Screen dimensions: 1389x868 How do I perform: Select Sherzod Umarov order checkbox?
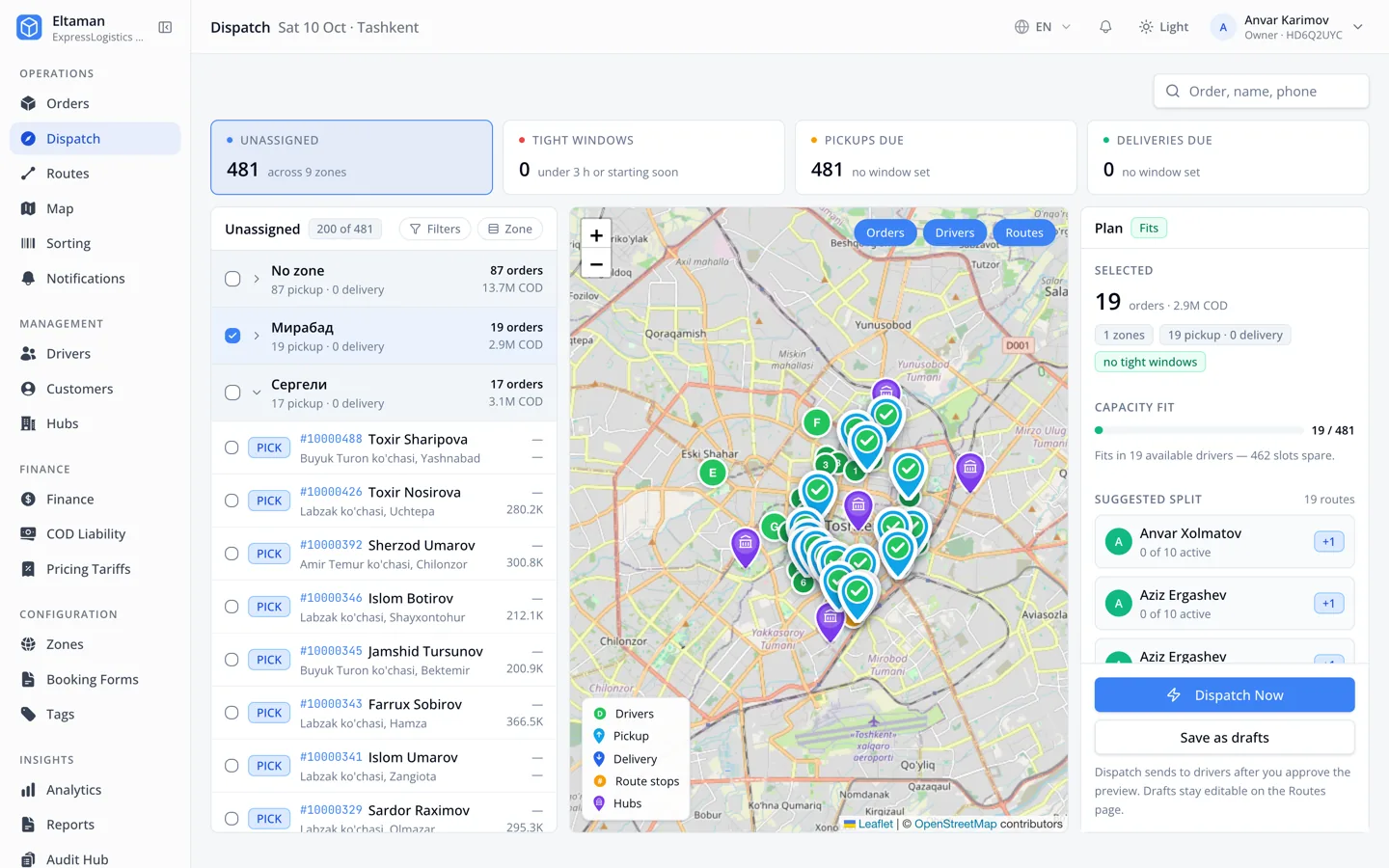point(231,554)
